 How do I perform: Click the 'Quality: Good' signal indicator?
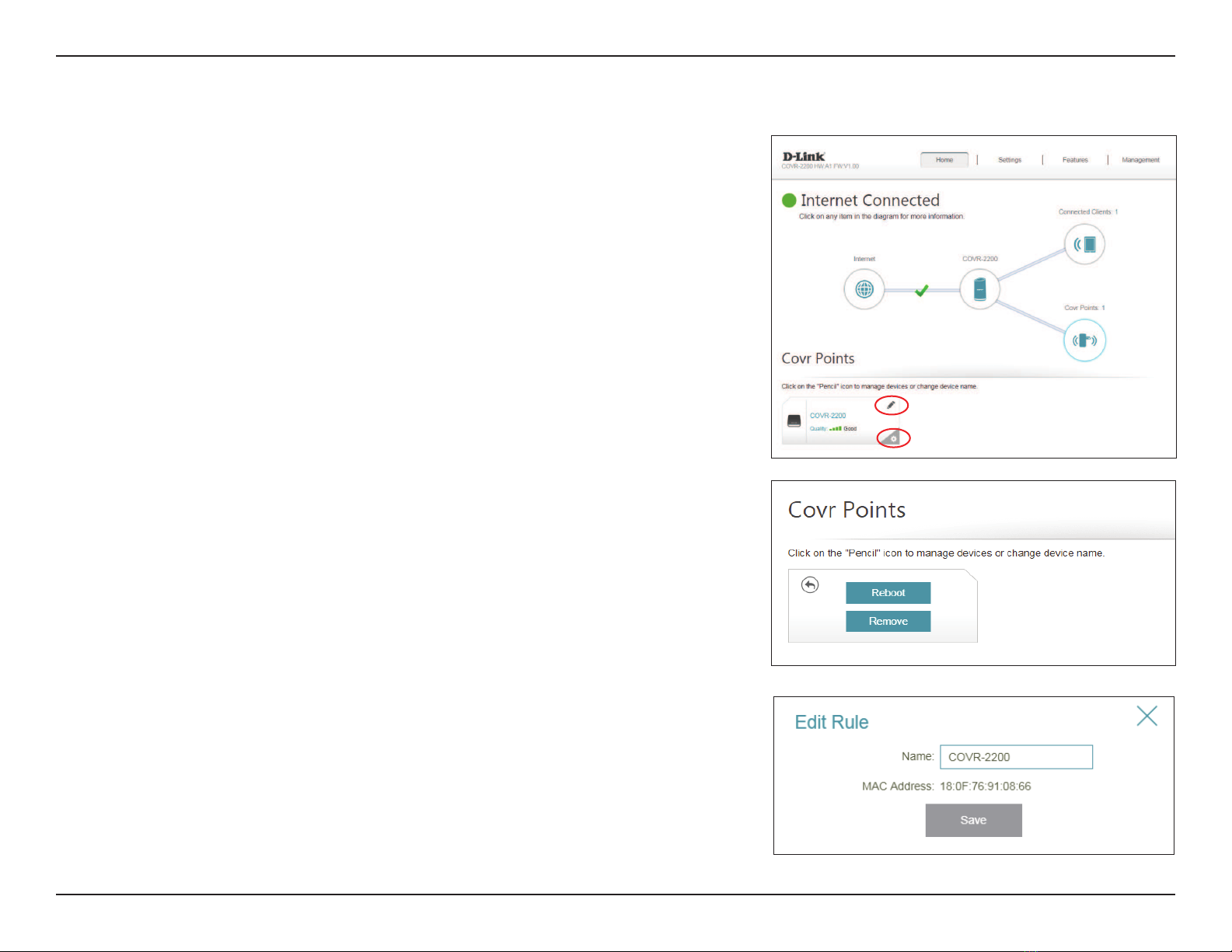[x=833, y=428]
